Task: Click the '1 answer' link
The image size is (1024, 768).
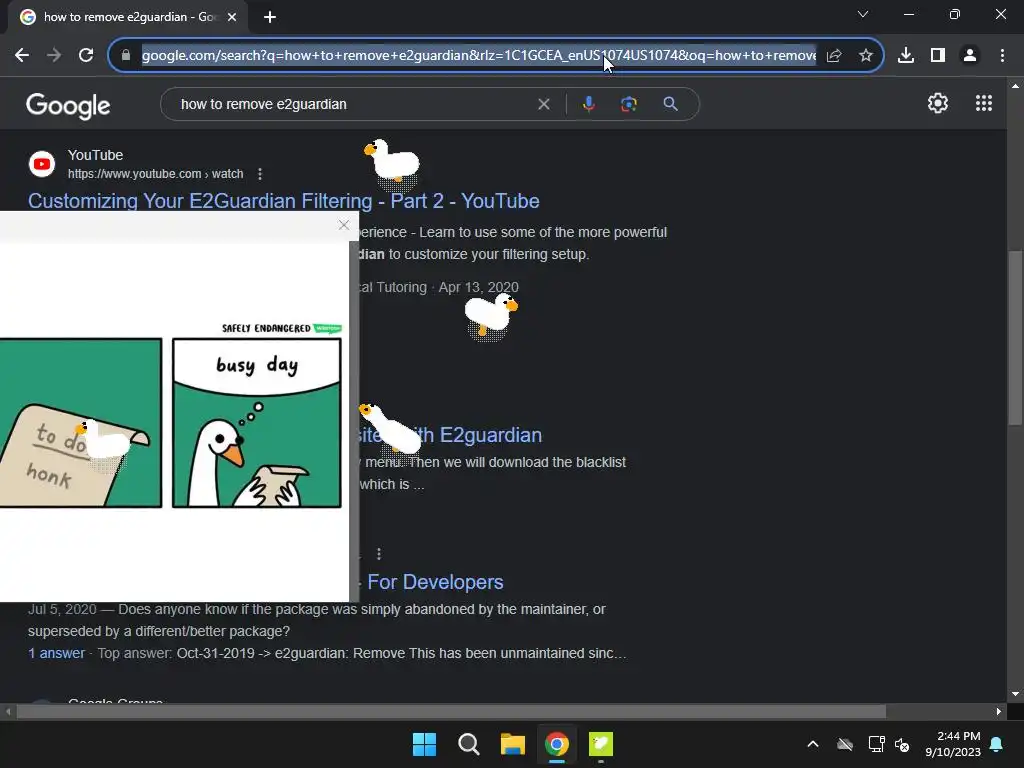Action: coord(56,653)
